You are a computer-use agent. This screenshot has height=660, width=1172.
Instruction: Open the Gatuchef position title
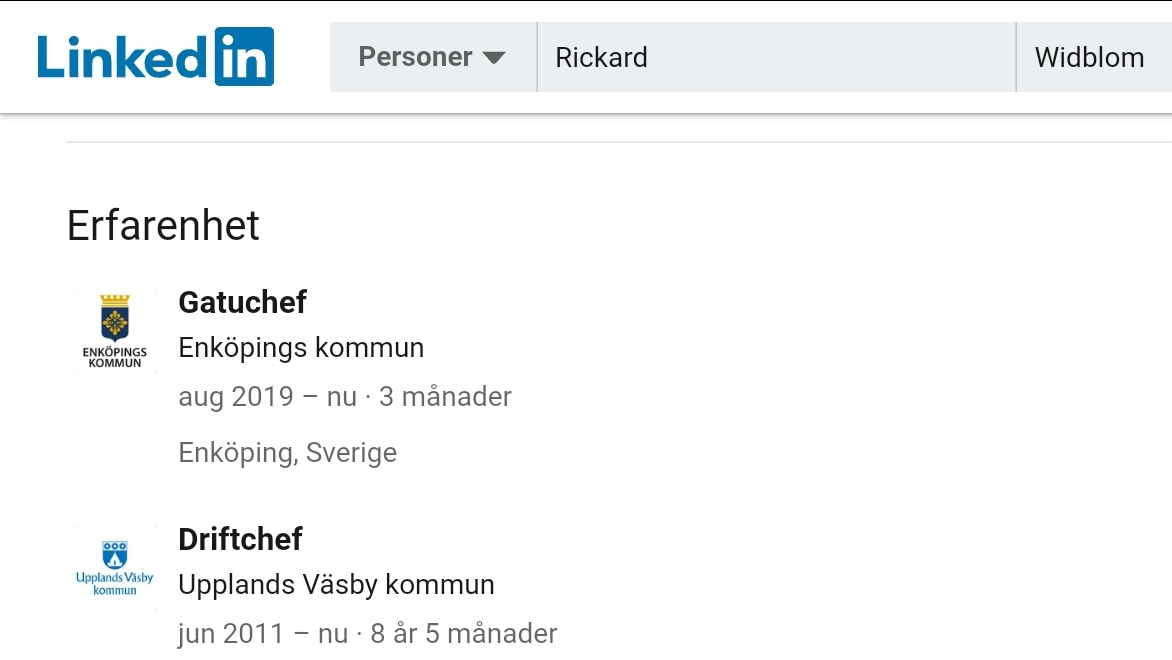coord(242,301)
